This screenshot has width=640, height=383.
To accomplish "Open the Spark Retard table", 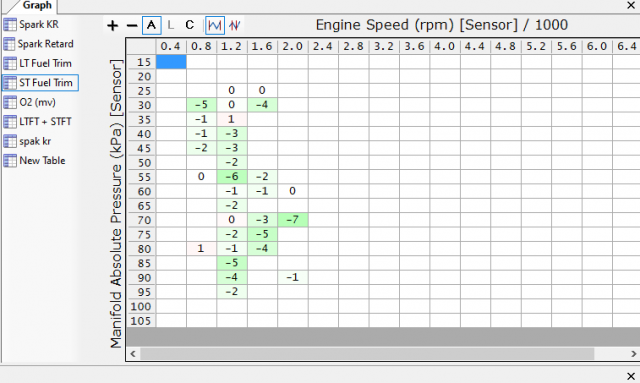I will (39, 44).
